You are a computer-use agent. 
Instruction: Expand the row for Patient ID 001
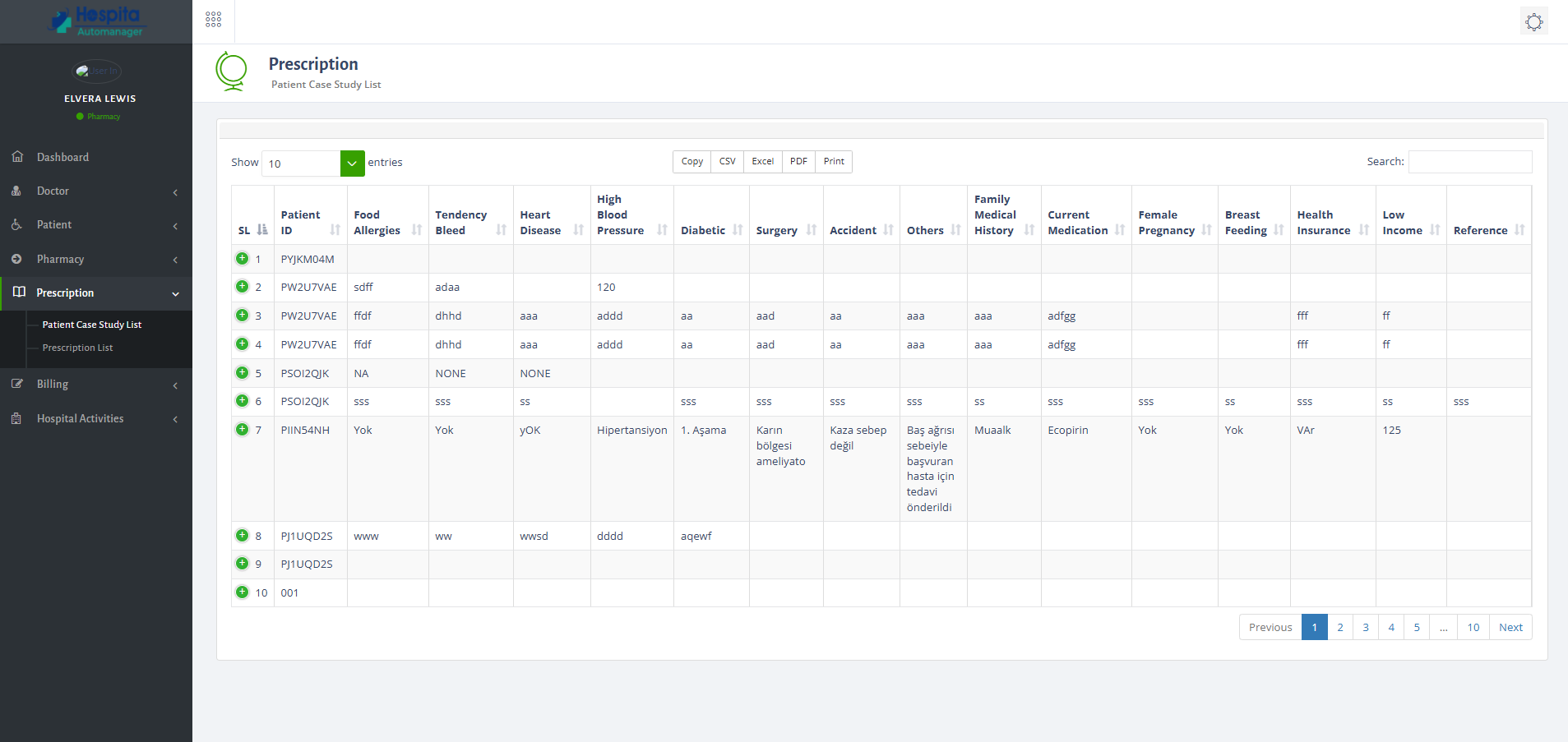242,592
